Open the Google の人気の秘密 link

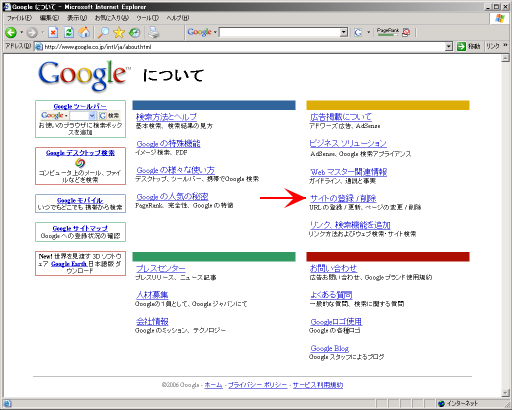click(172, 197)
